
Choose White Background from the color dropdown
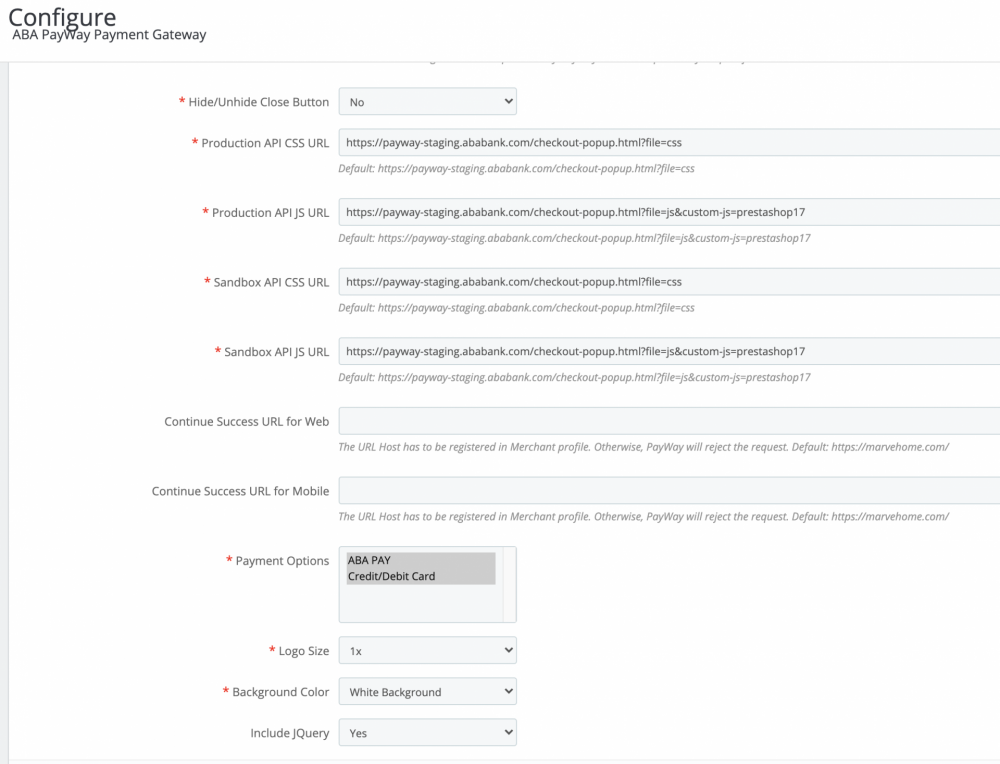[427, 691]
